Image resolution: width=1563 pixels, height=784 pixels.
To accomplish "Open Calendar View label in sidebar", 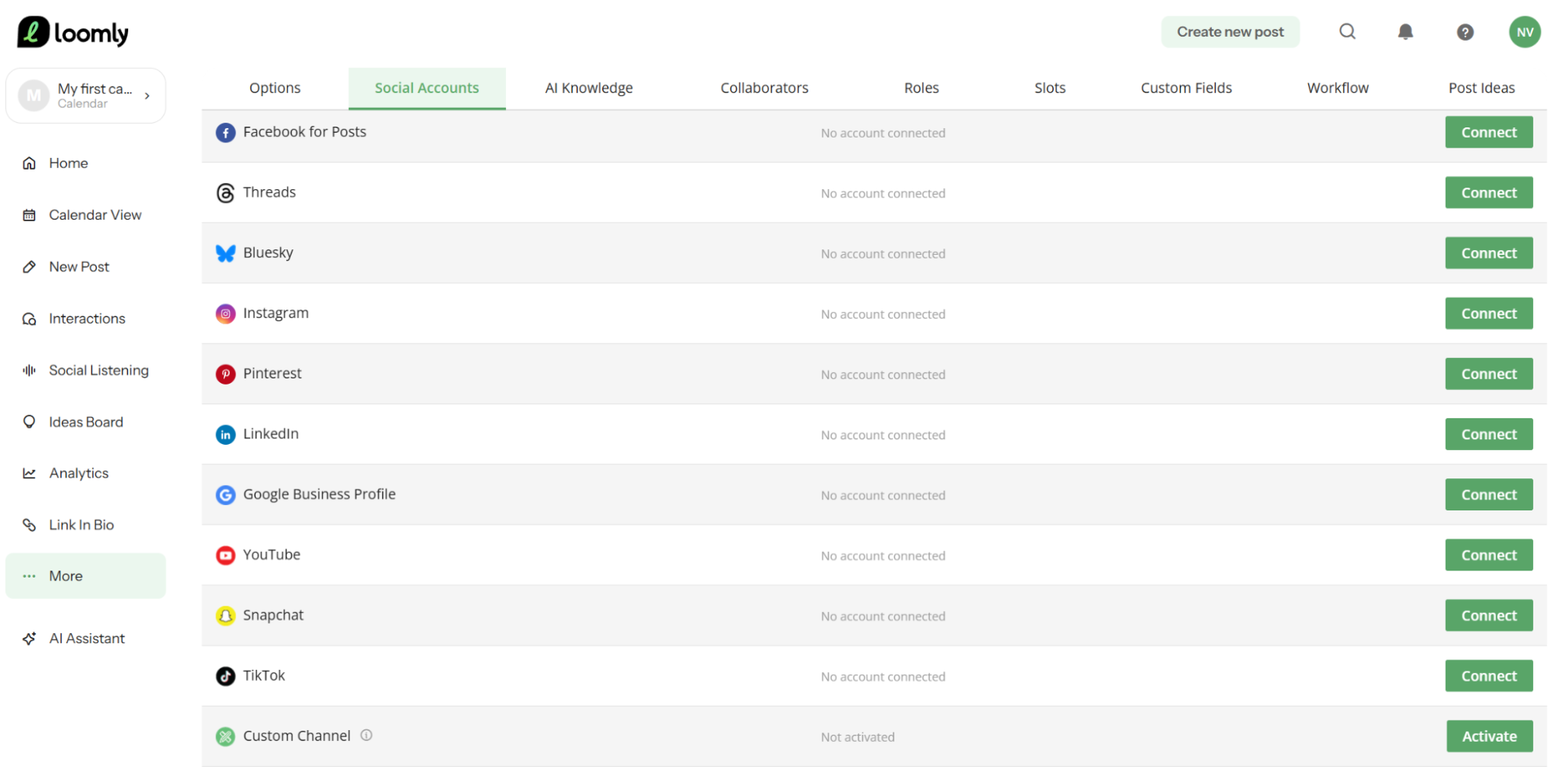I will pyautogui.click(x=95, y=215).
